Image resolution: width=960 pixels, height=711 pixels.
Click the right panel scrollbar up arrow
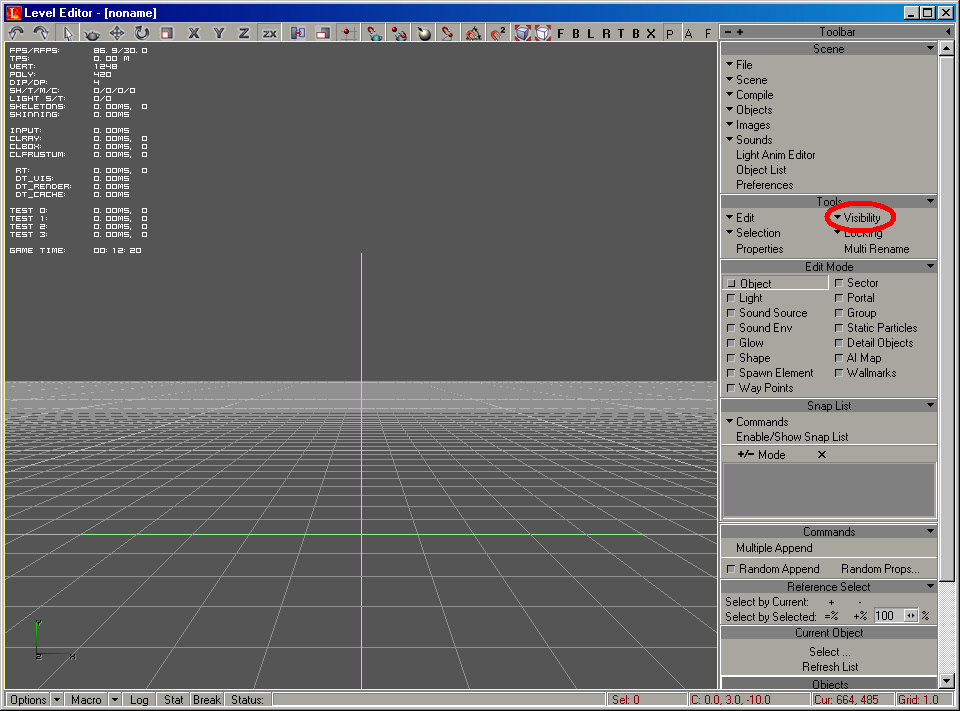pyautogui.click(x=947, y=48)
